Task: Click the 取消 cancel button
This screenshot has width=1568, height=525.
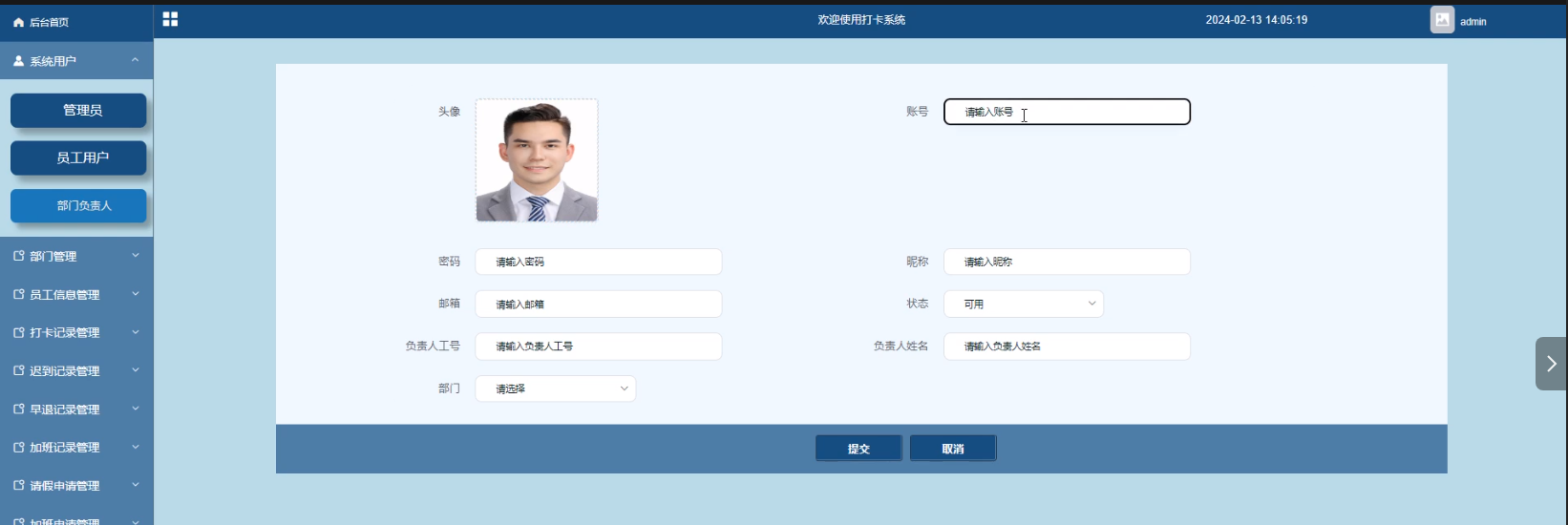Action: click(x=953, y=449)
